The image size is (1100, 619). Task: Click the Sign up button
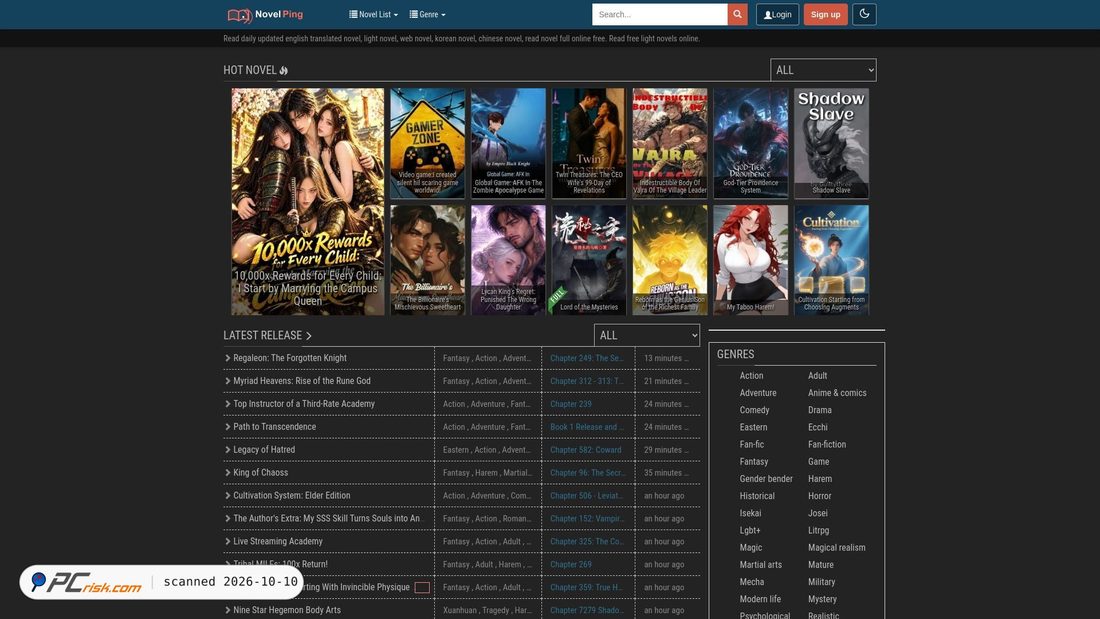[826, 14]
